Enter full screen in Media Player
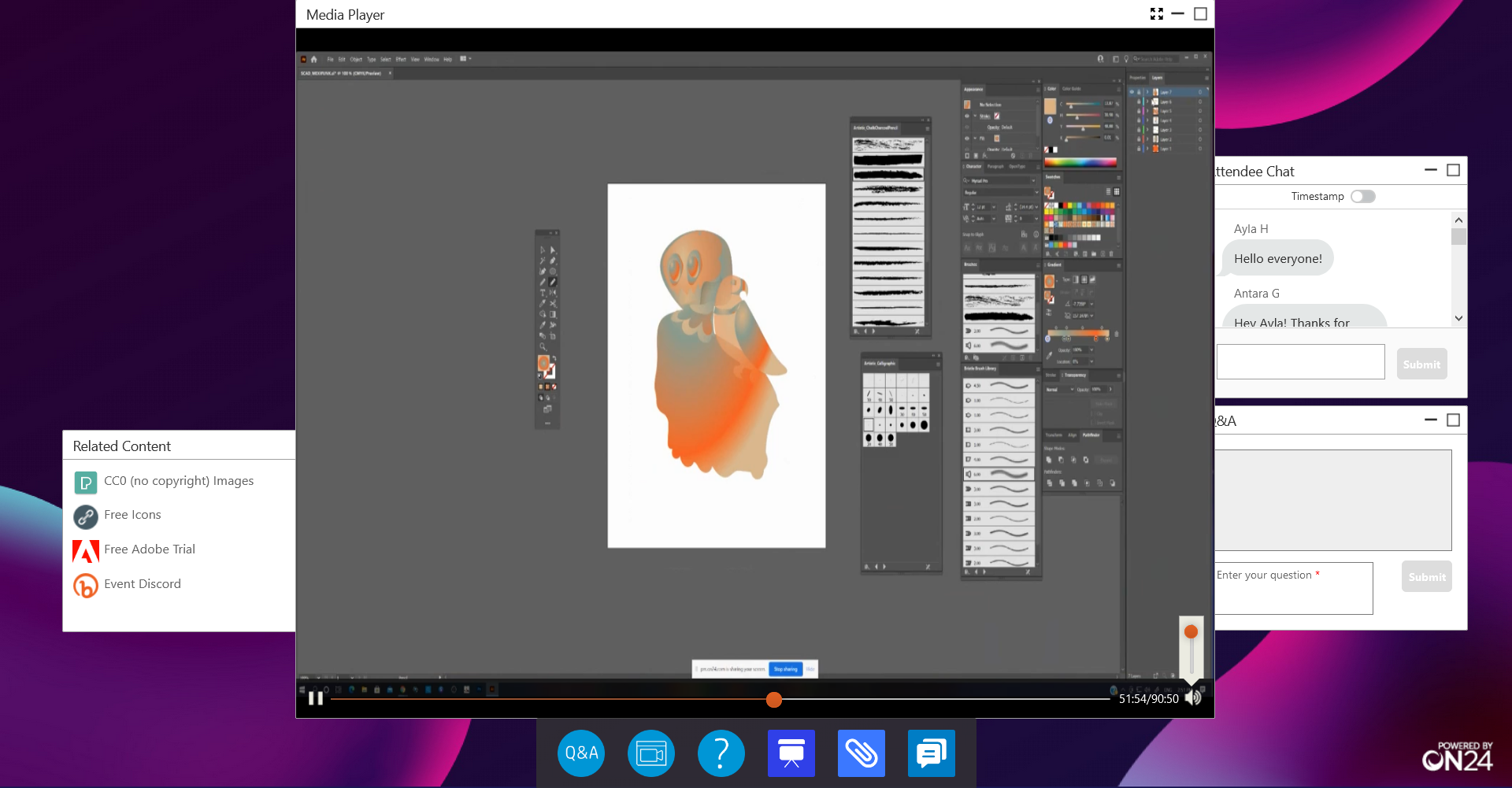Image resolution: width=1512 pixels, height=788 pixels. point(1156,14)
